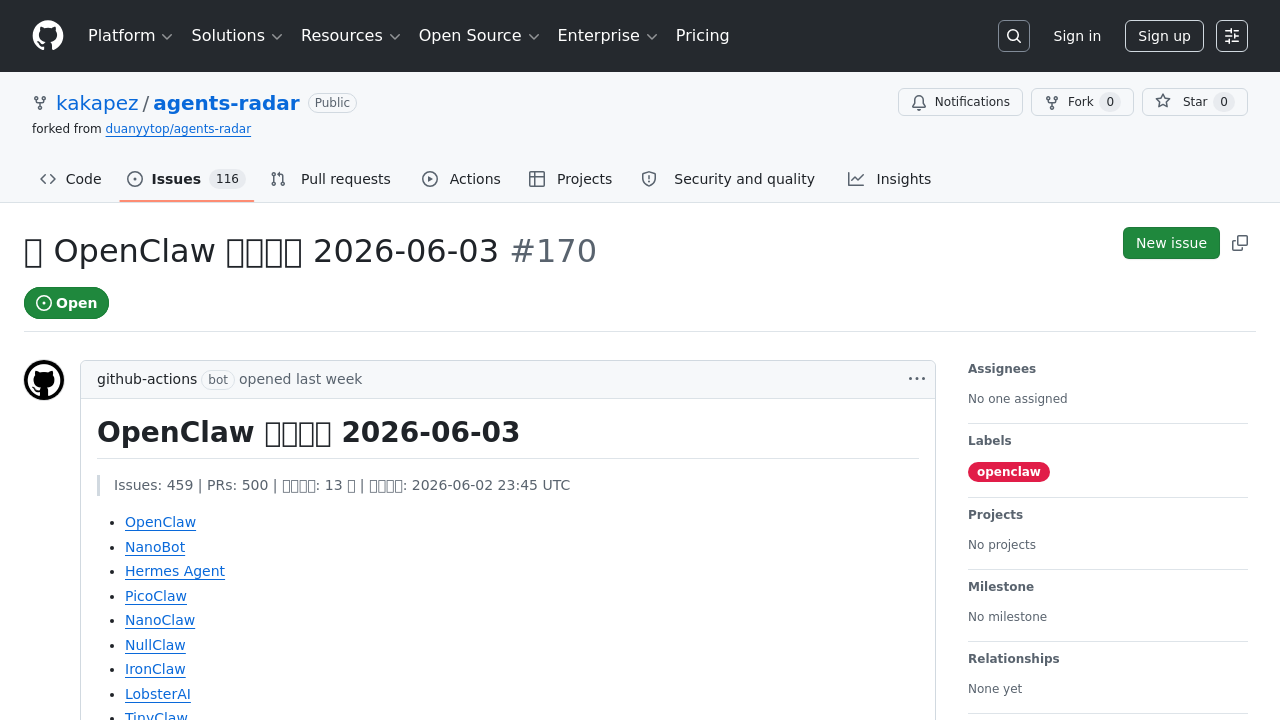The image size is (1280, 720).
Task: Click the bot badge next to author
Action: pyautogui.click(x=218, y=380)
